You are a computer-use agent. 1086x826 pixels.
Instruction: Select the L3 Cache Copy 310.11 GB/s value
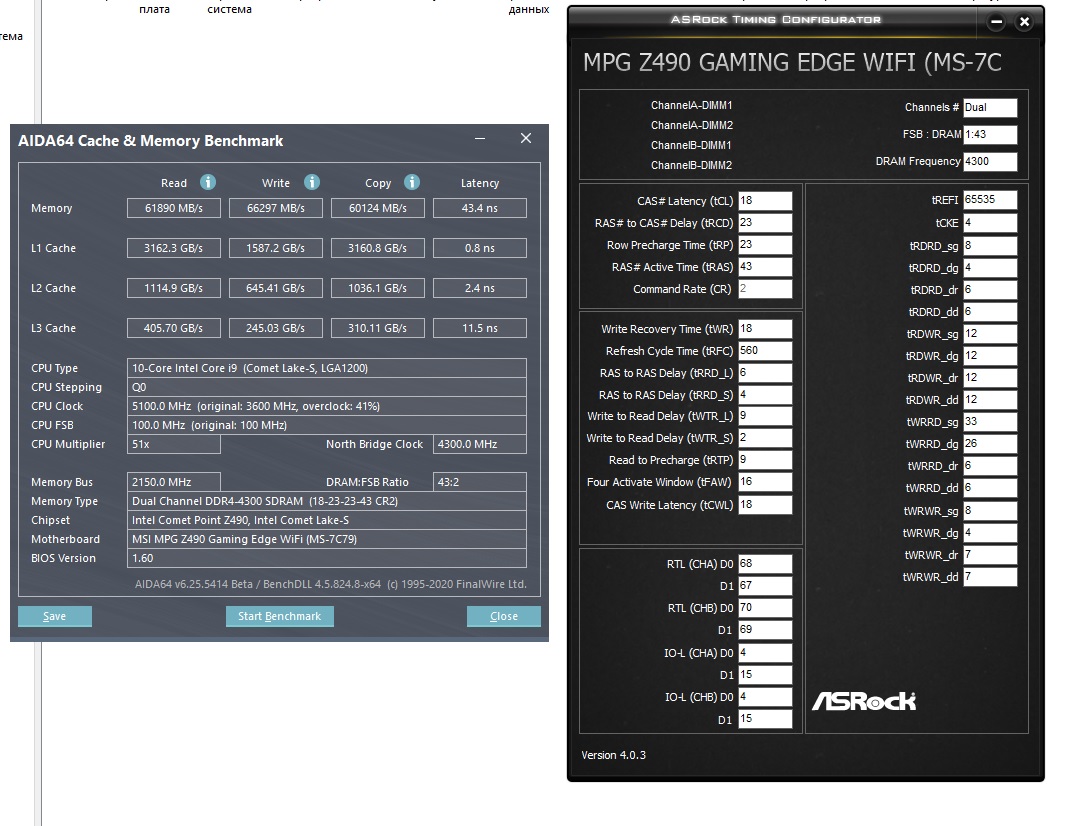tap(377, 328)
